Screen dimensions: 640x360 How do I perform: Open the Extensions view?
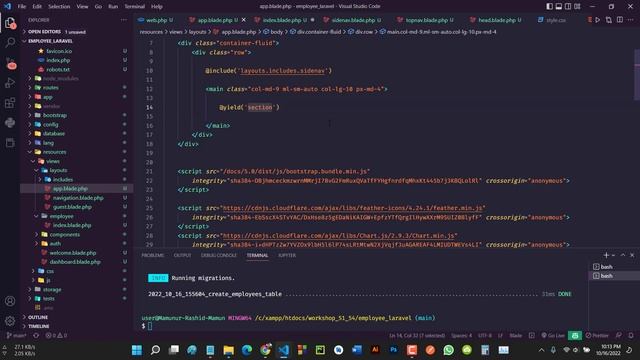point(10,102)
